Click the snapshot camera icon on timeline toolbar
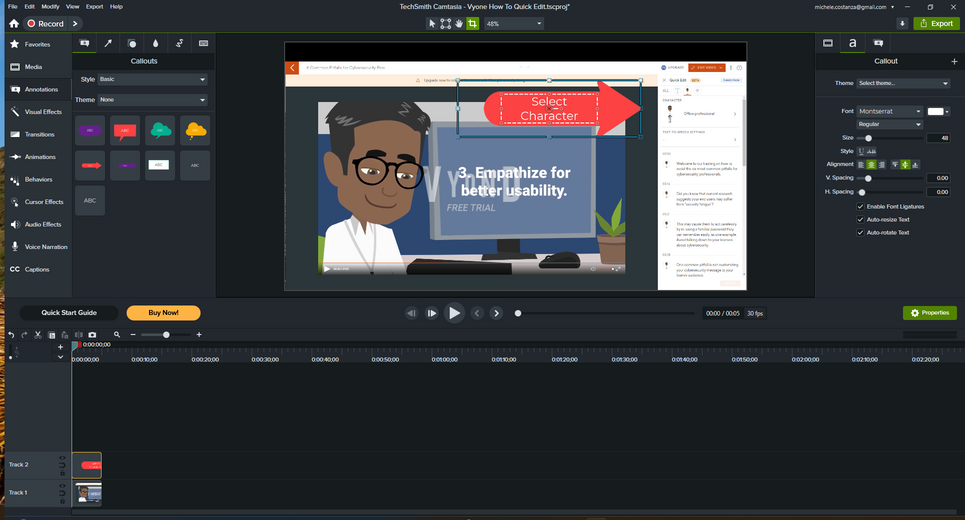 tap(92, 335)
